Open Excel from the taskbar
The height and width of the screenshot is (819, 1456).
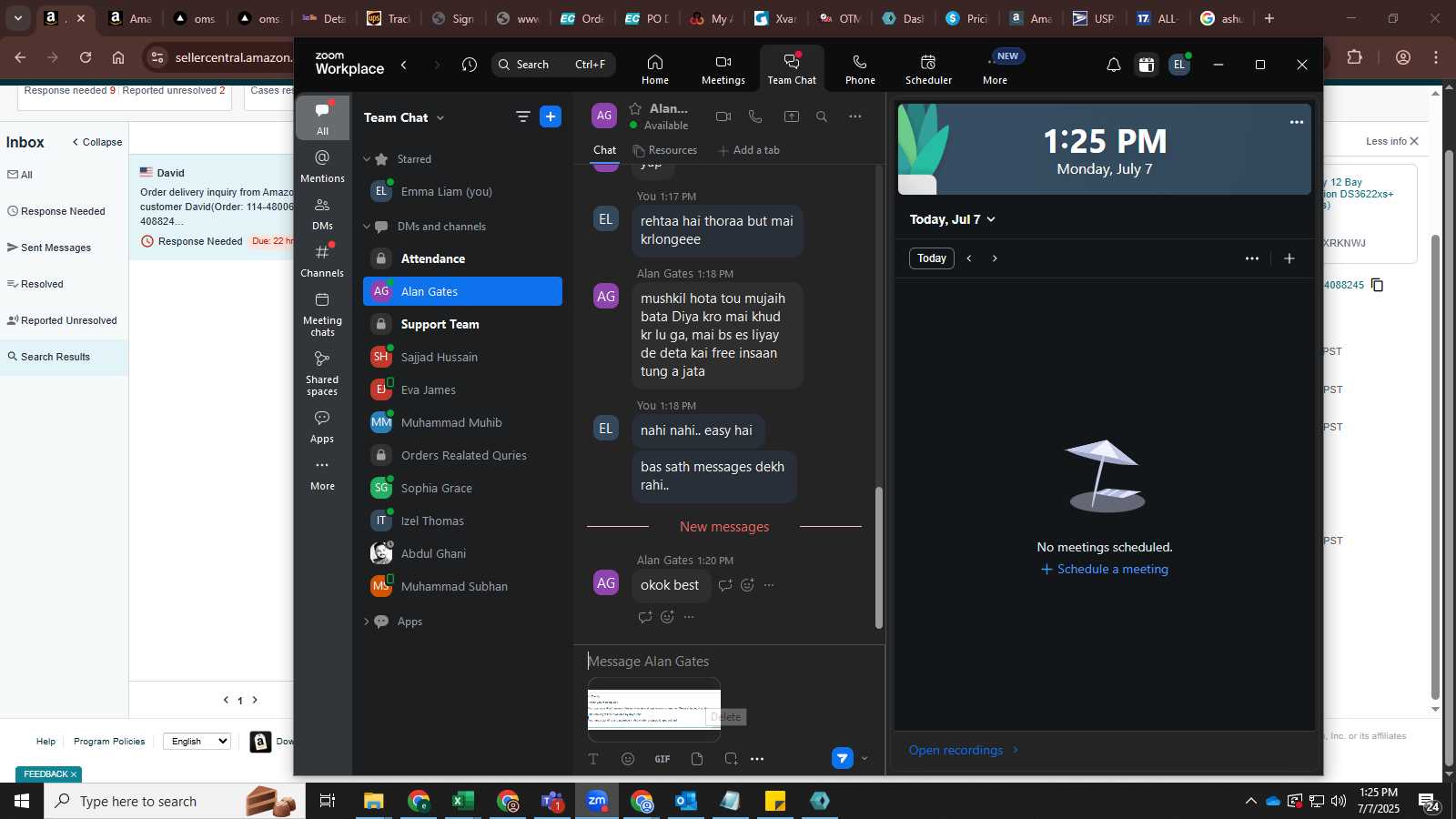coord(463,801)
